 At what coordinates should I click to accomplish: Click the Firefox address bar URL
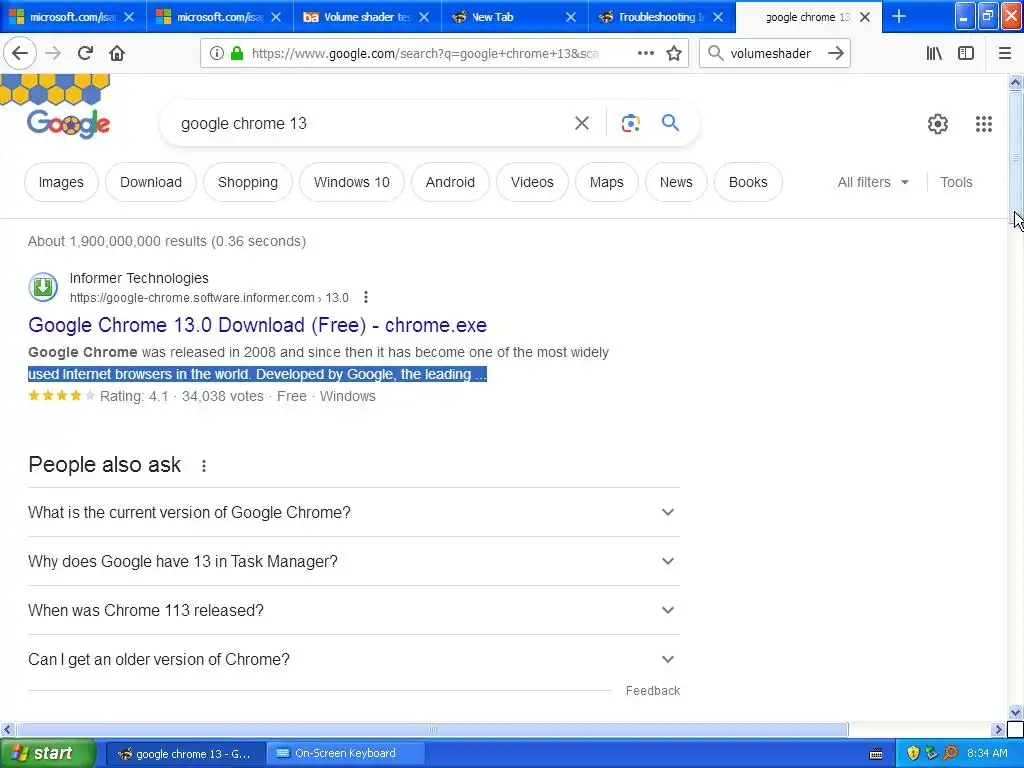point(424,54)
